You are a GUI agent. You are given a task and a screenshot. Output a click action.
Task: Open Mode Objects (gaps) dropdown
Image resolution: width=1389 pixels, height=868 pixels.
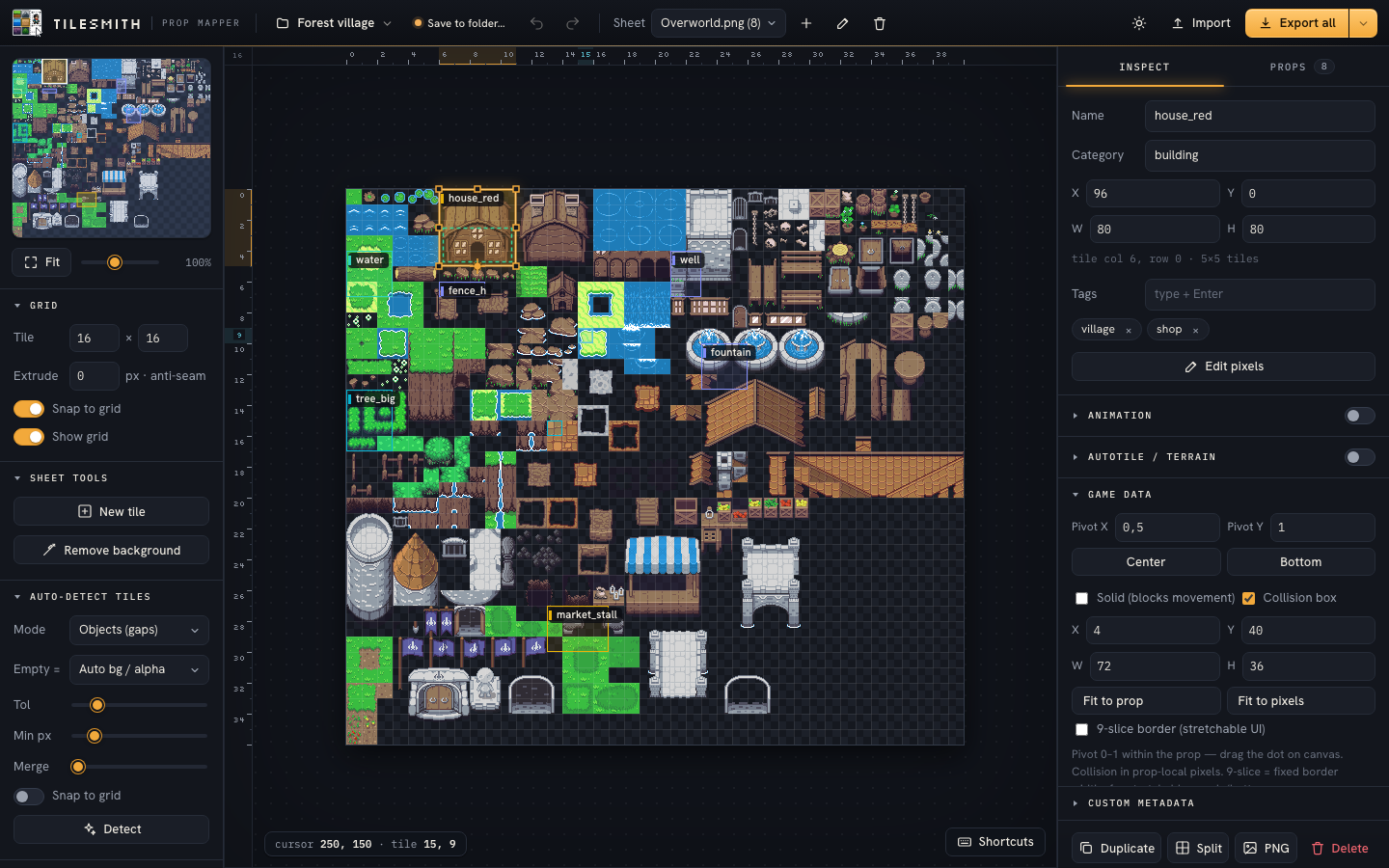pos(139,630)
